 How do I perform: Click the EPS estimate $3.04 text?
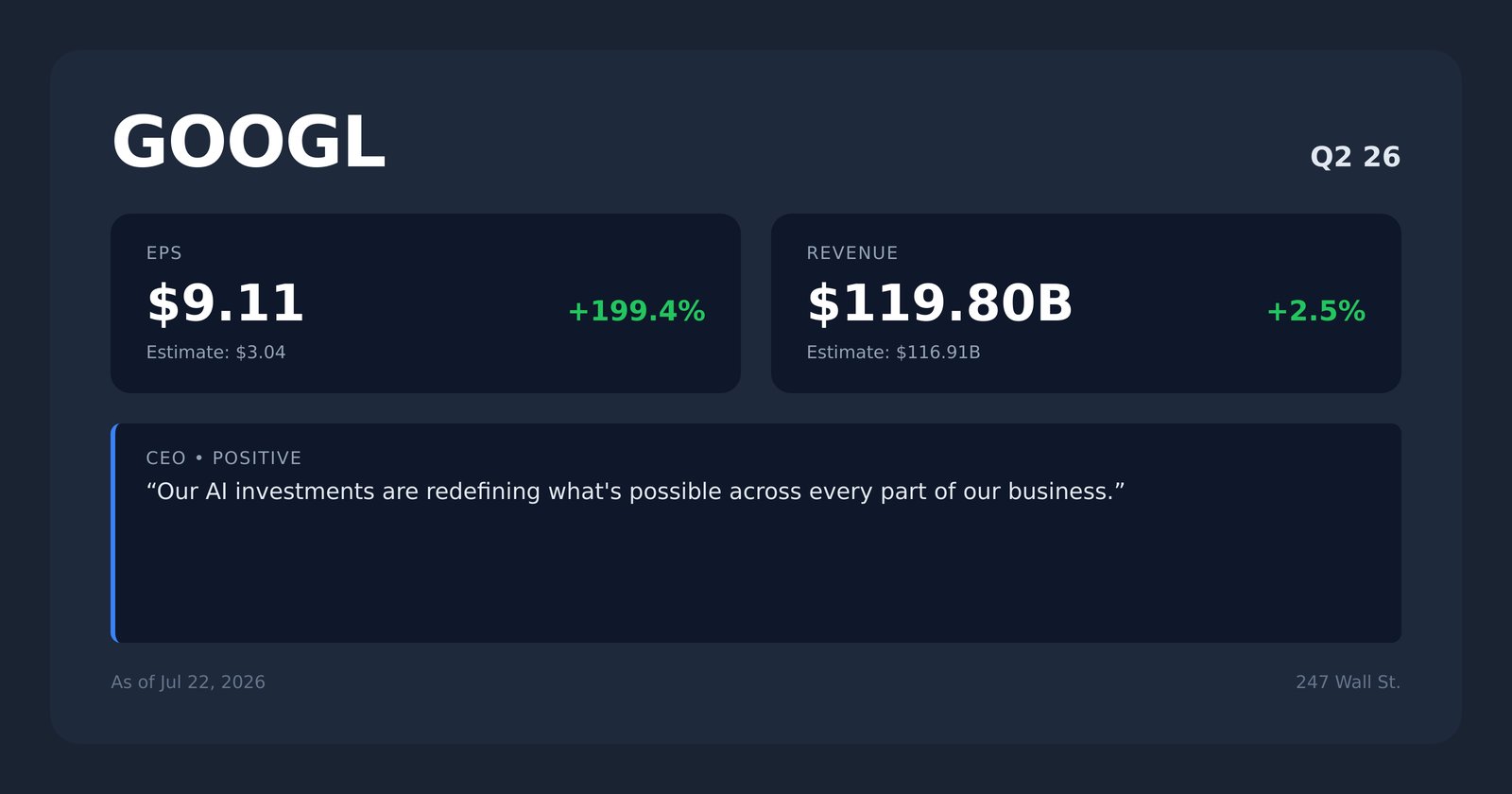[215, 353]
